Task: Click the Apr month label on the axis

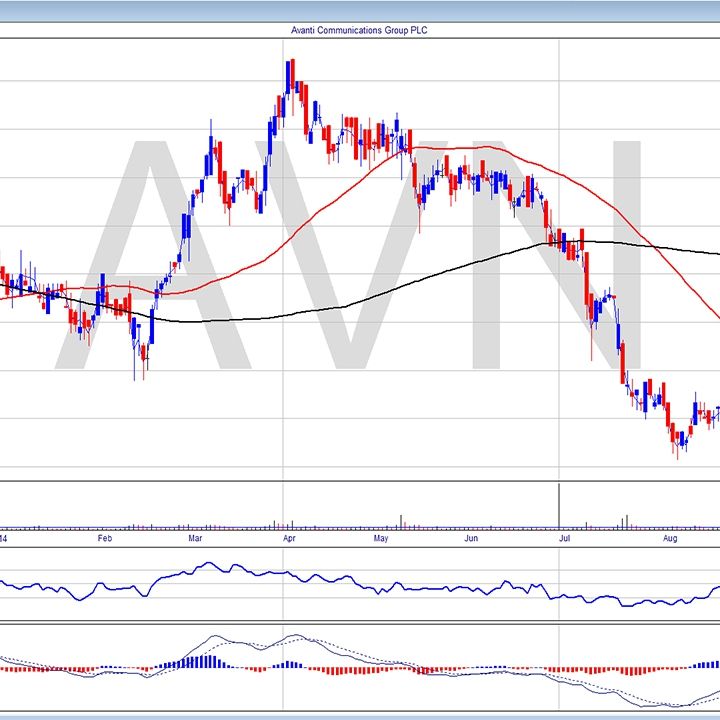Action: pyautogui.click(x=289, y=538)
